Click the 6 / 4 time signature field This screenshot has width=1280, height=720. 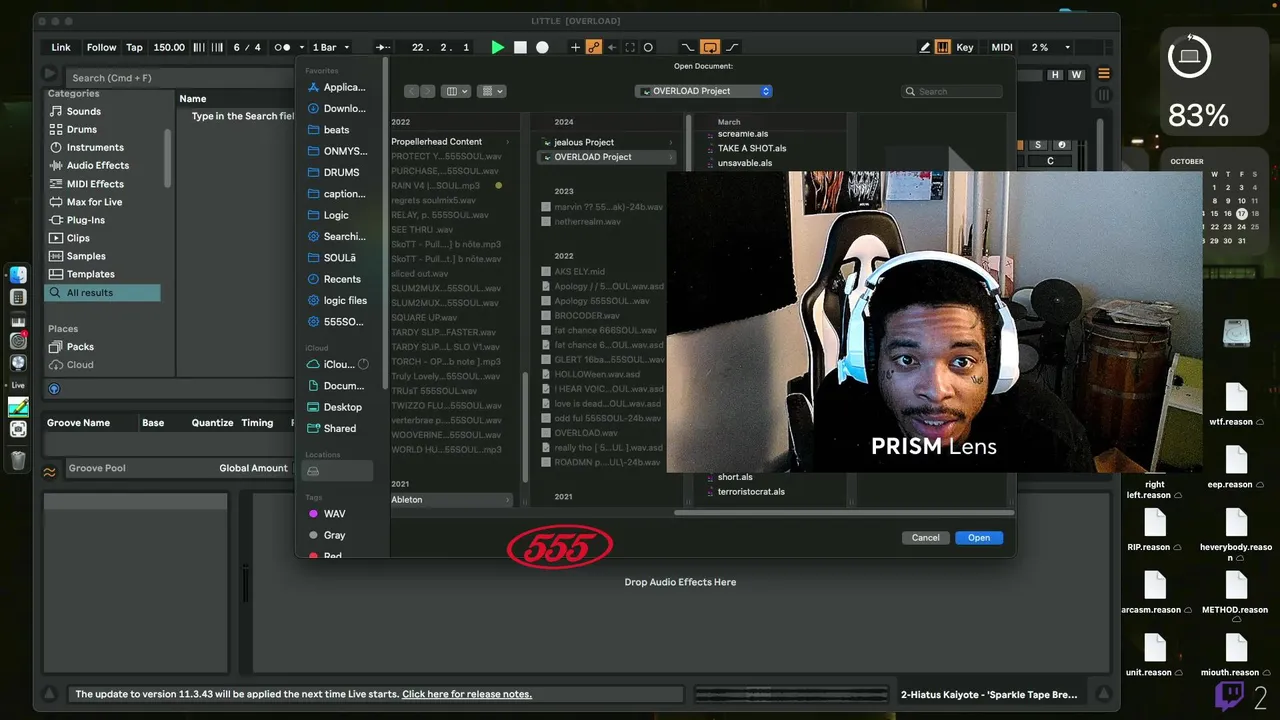[x=247, y=47]
